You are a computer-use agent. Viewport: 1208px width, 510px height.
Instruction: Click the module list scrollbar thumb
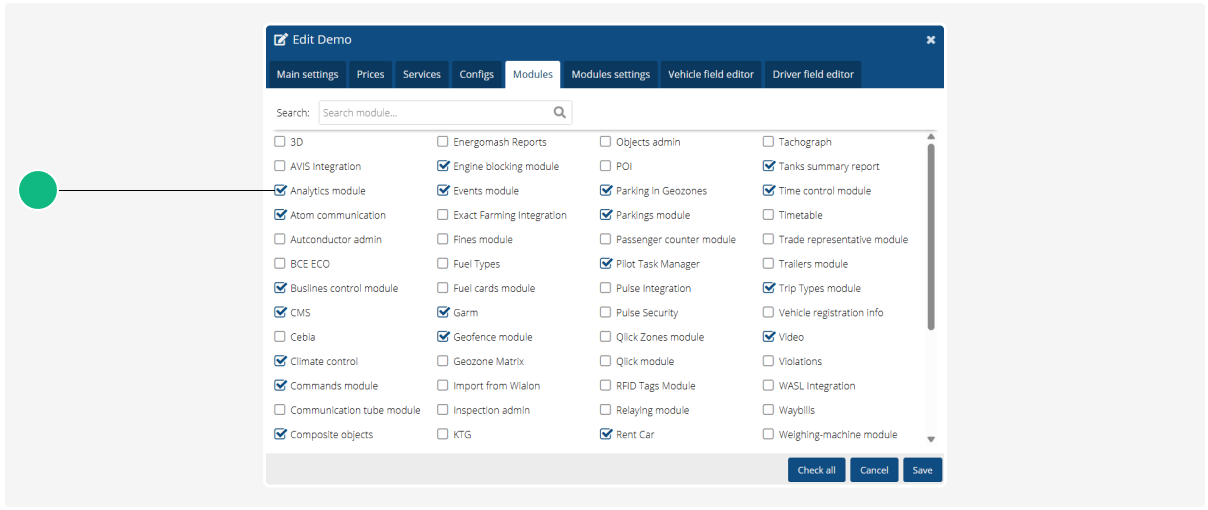931,237
